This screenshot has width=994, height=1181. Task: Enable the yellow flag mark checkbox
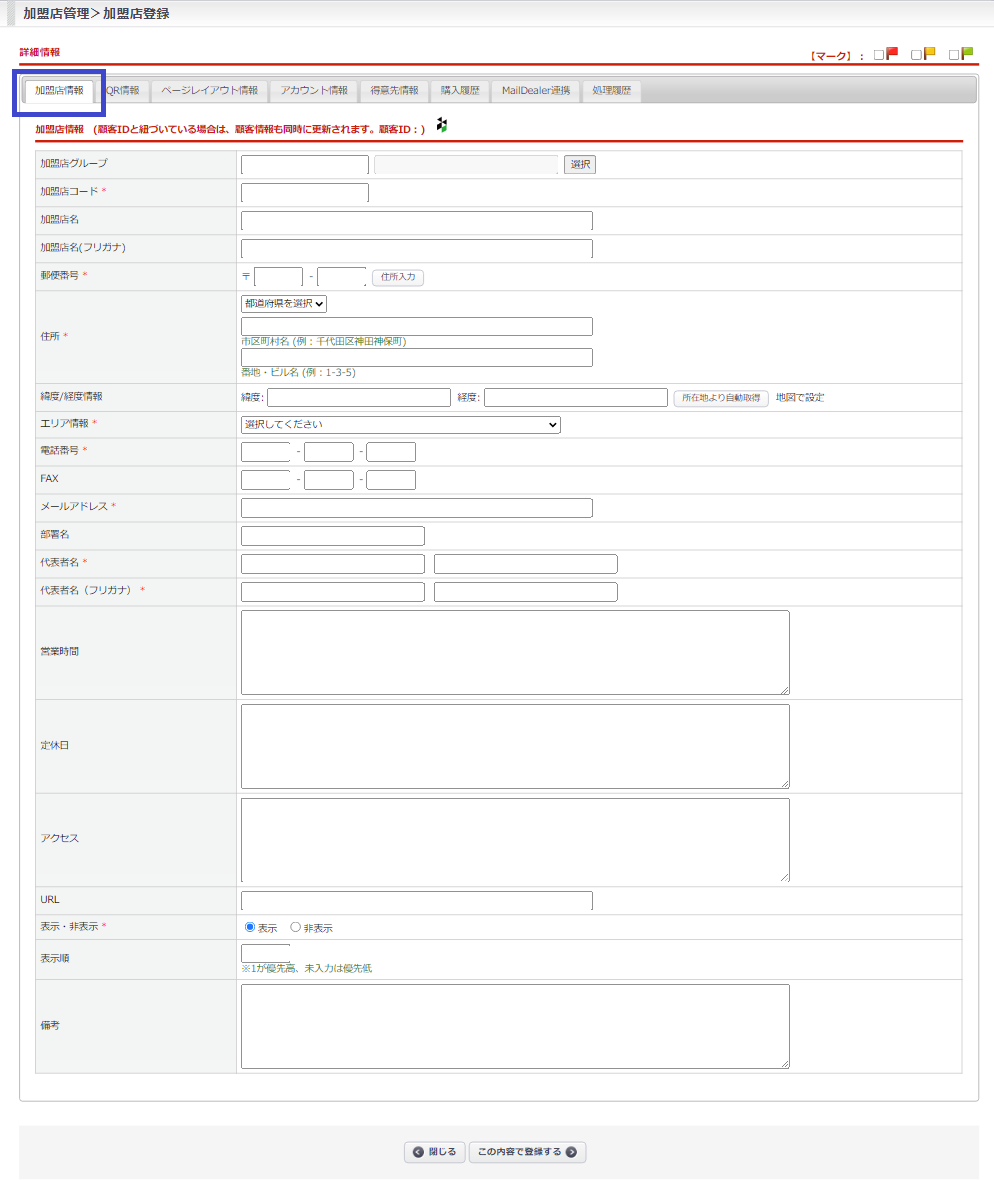916,55
